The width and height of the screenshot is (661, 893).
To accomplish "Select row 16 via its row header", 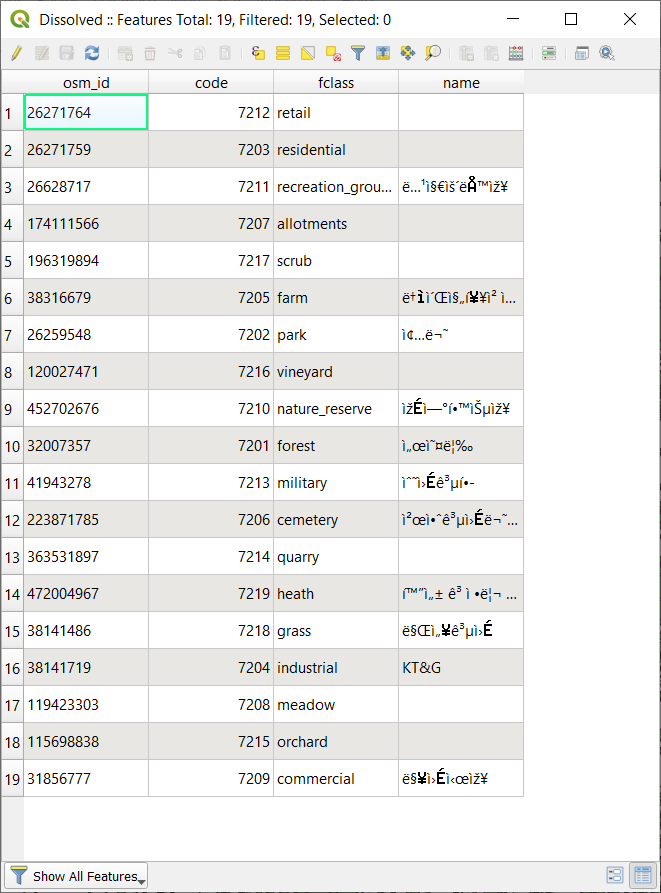I will 12,668.
